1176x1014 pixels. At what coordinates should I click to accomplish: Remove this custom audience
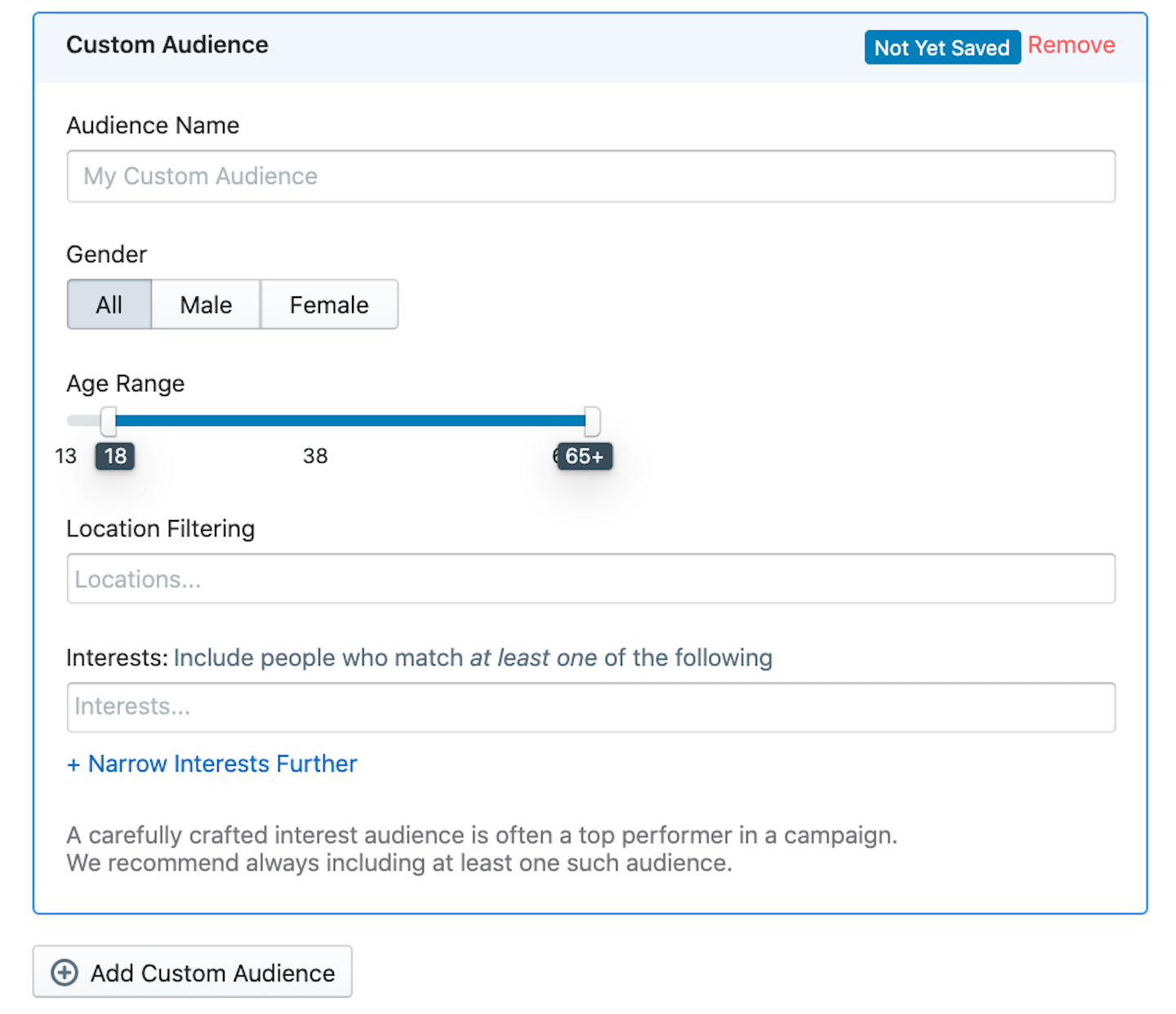pyautogui.click(x=1071, y=45)
